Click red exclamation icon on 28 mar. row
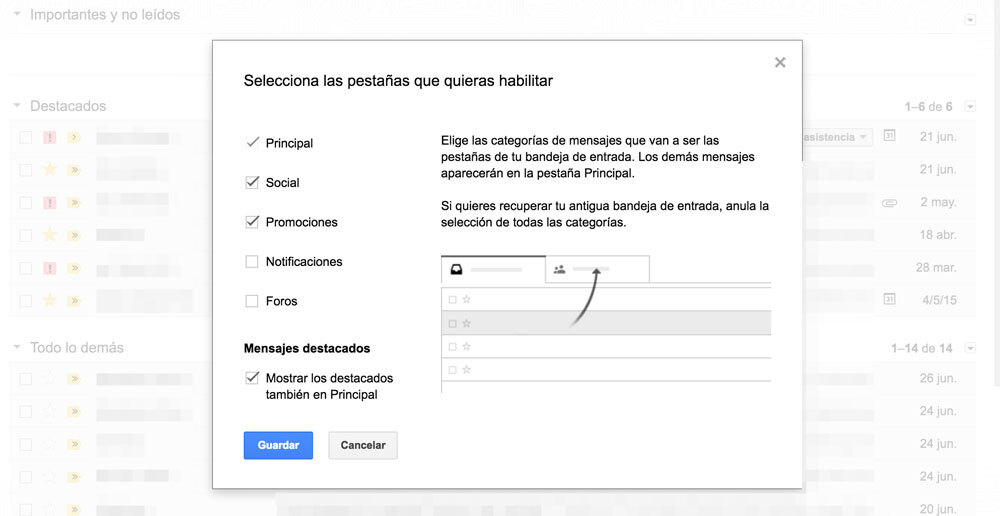 point(50,268)
